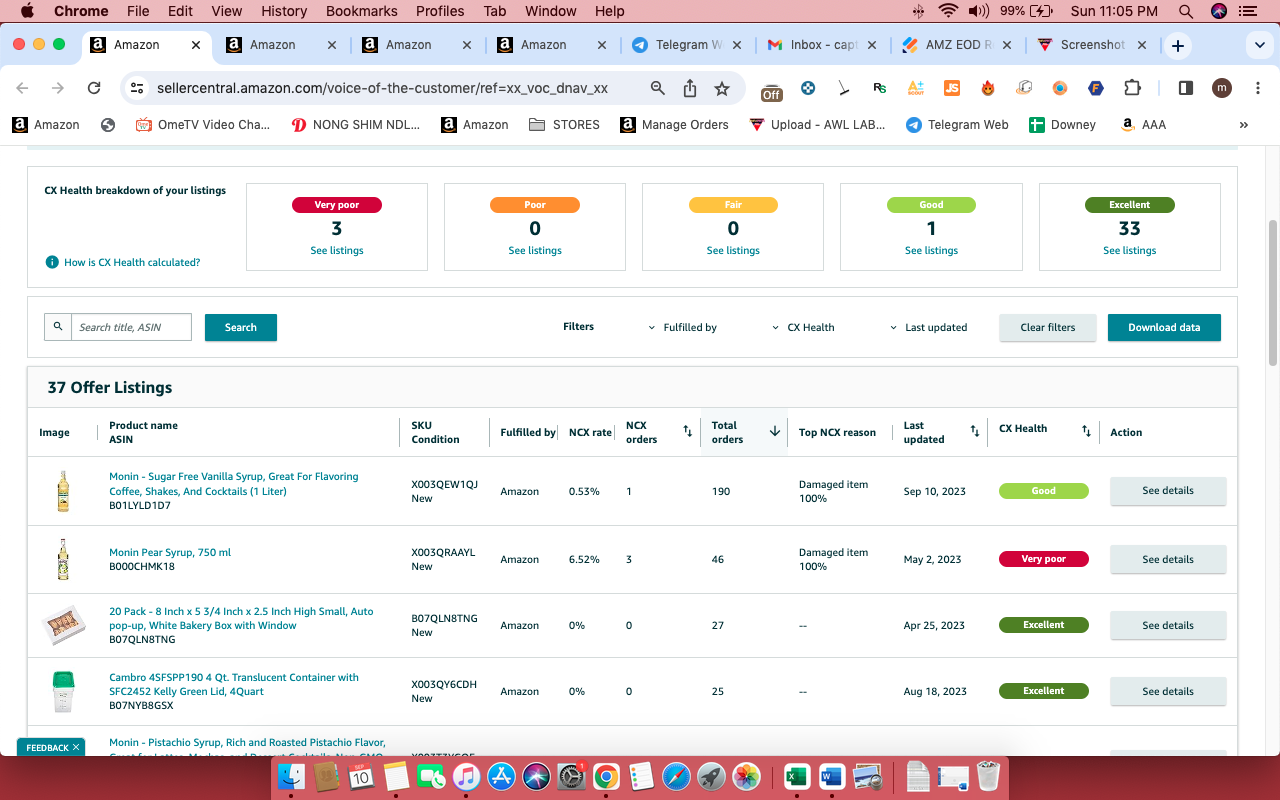Toggle the Chrome side panel icon

click(x=1186, y=88)
